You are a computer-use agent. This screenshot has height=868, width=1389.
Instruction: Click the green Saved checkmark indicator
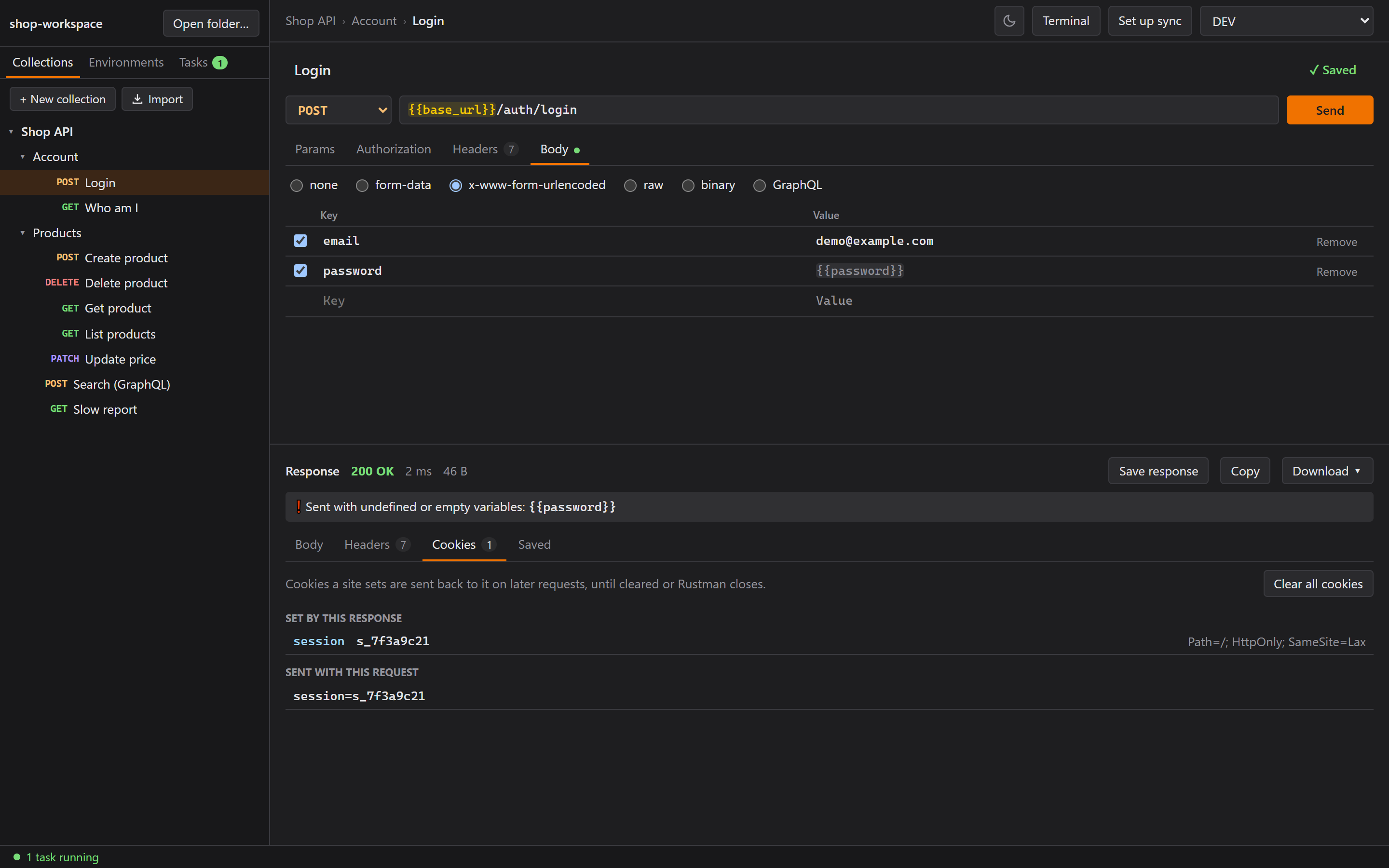(x=1332, y=70)
